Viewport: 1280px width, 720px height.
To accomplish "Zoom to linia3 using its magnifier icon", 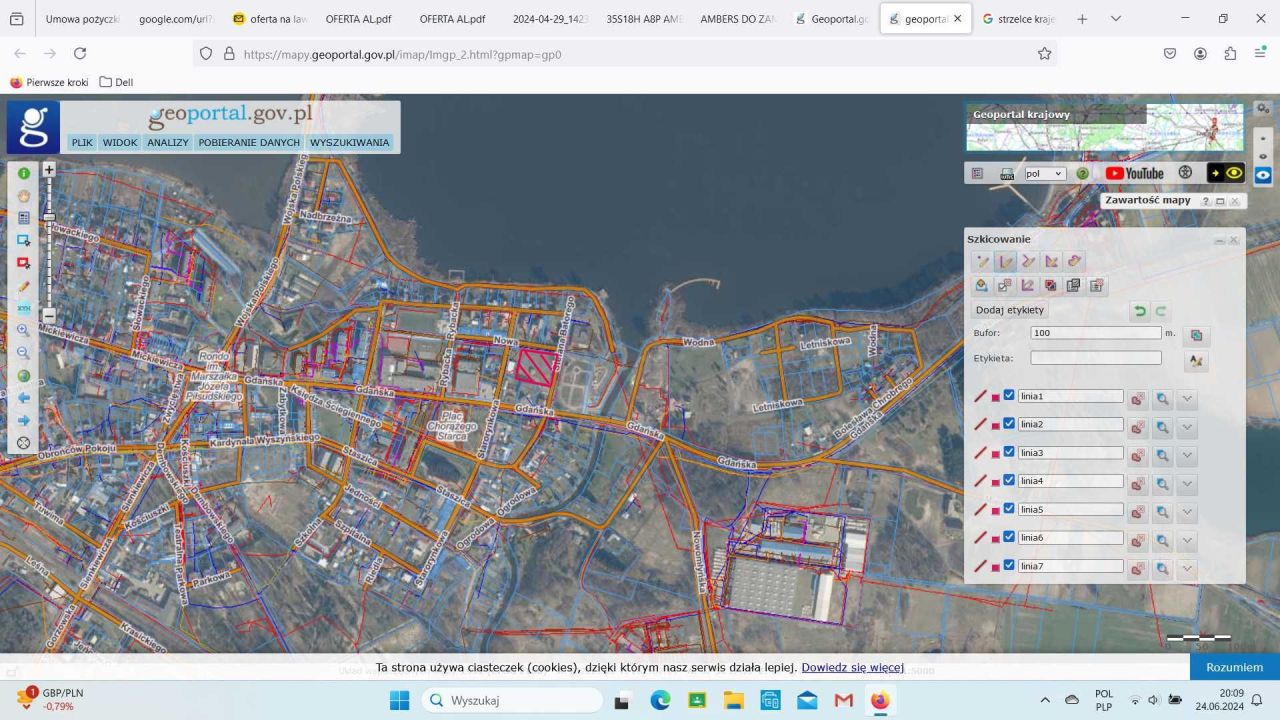I will [1162, 455].
